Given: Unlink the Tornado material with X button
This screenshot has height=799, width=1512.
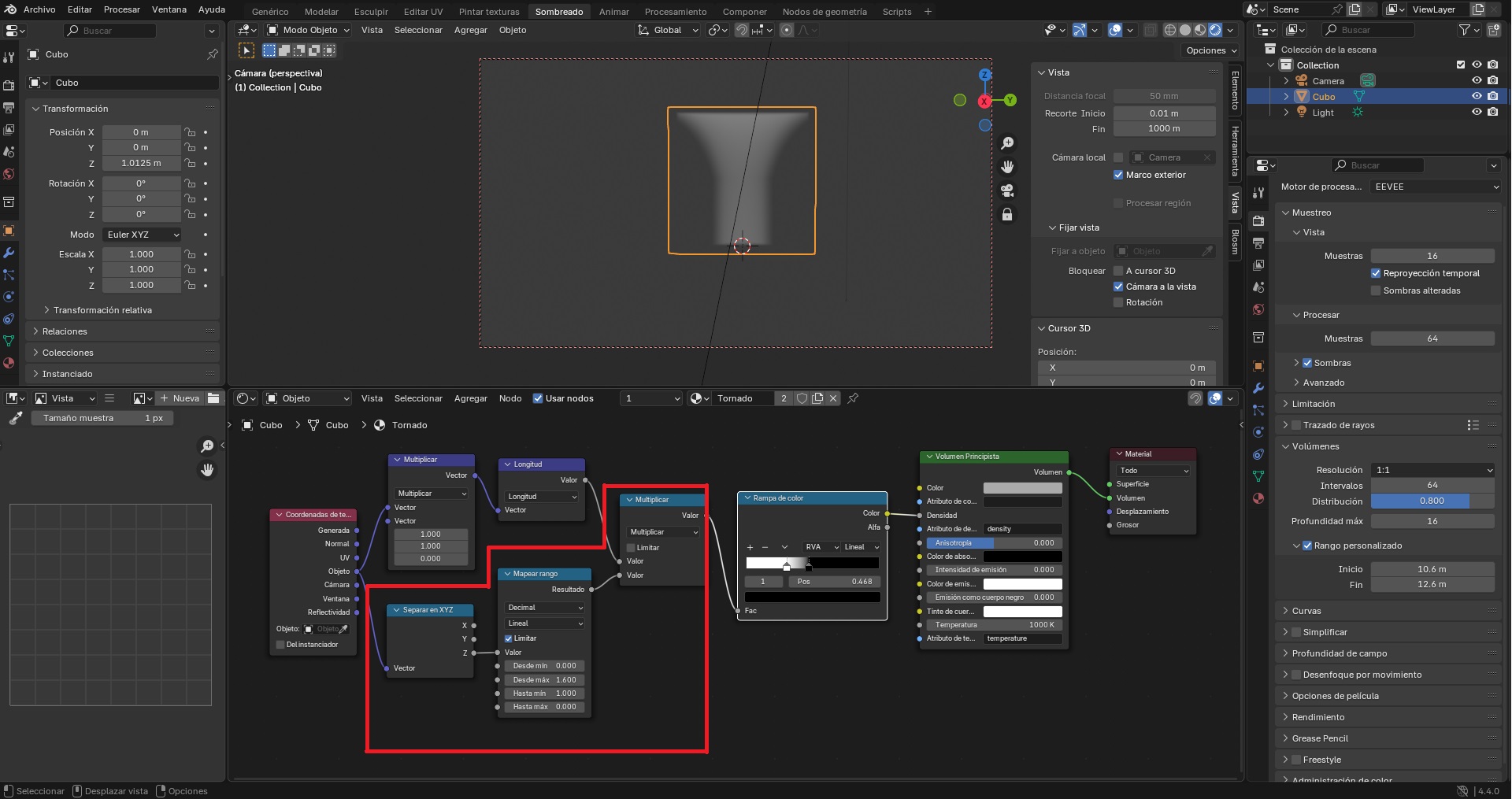Looking at the screenshot, I should 833,398.
